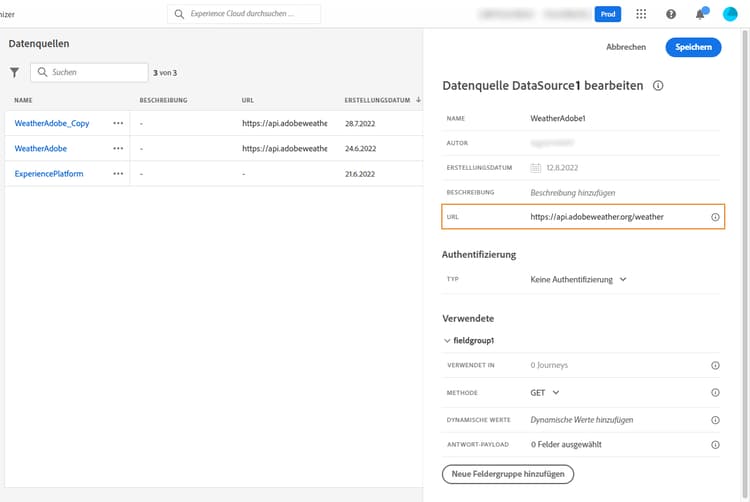The image size is (750, 502).
Task: Open the help question mark icon
Action: coord(670,15)
